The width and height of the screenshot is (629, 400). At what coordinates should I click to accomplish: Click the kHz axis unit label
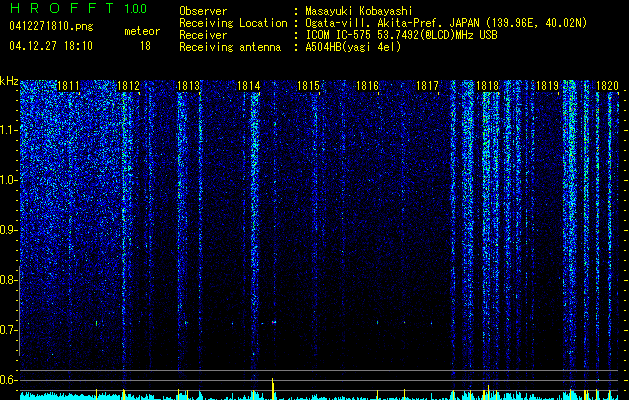(x=9, y=81)
